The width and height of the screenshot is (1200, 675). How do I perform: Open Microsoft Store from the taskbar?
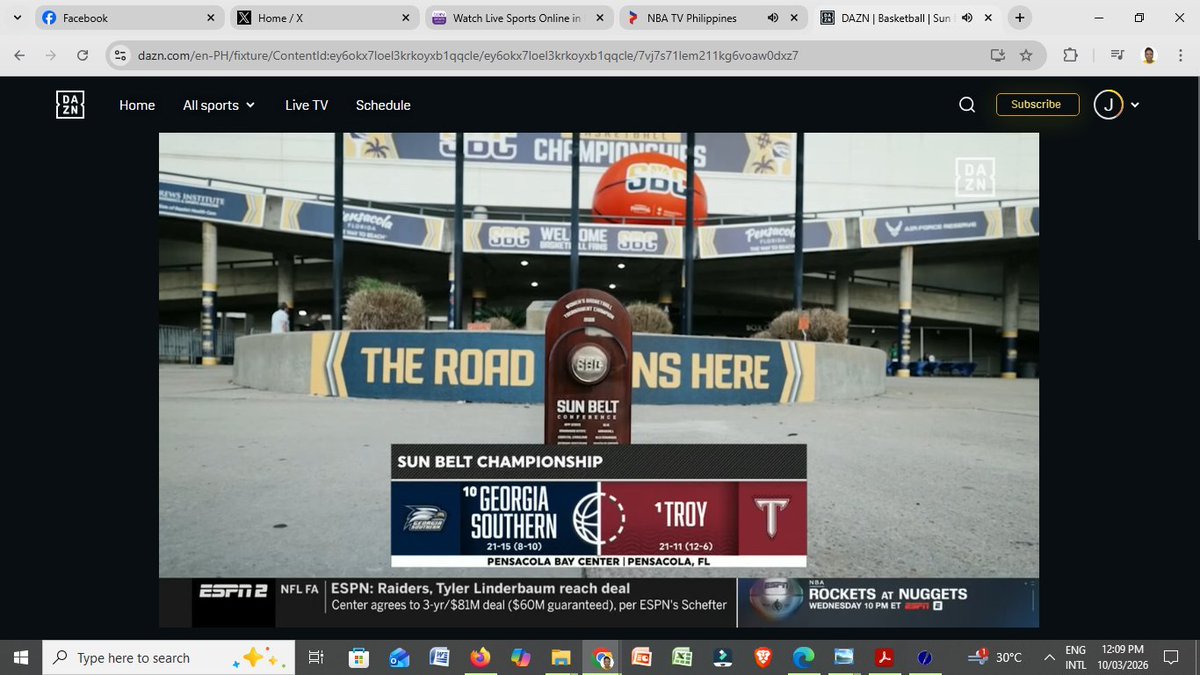pos(357,657)
